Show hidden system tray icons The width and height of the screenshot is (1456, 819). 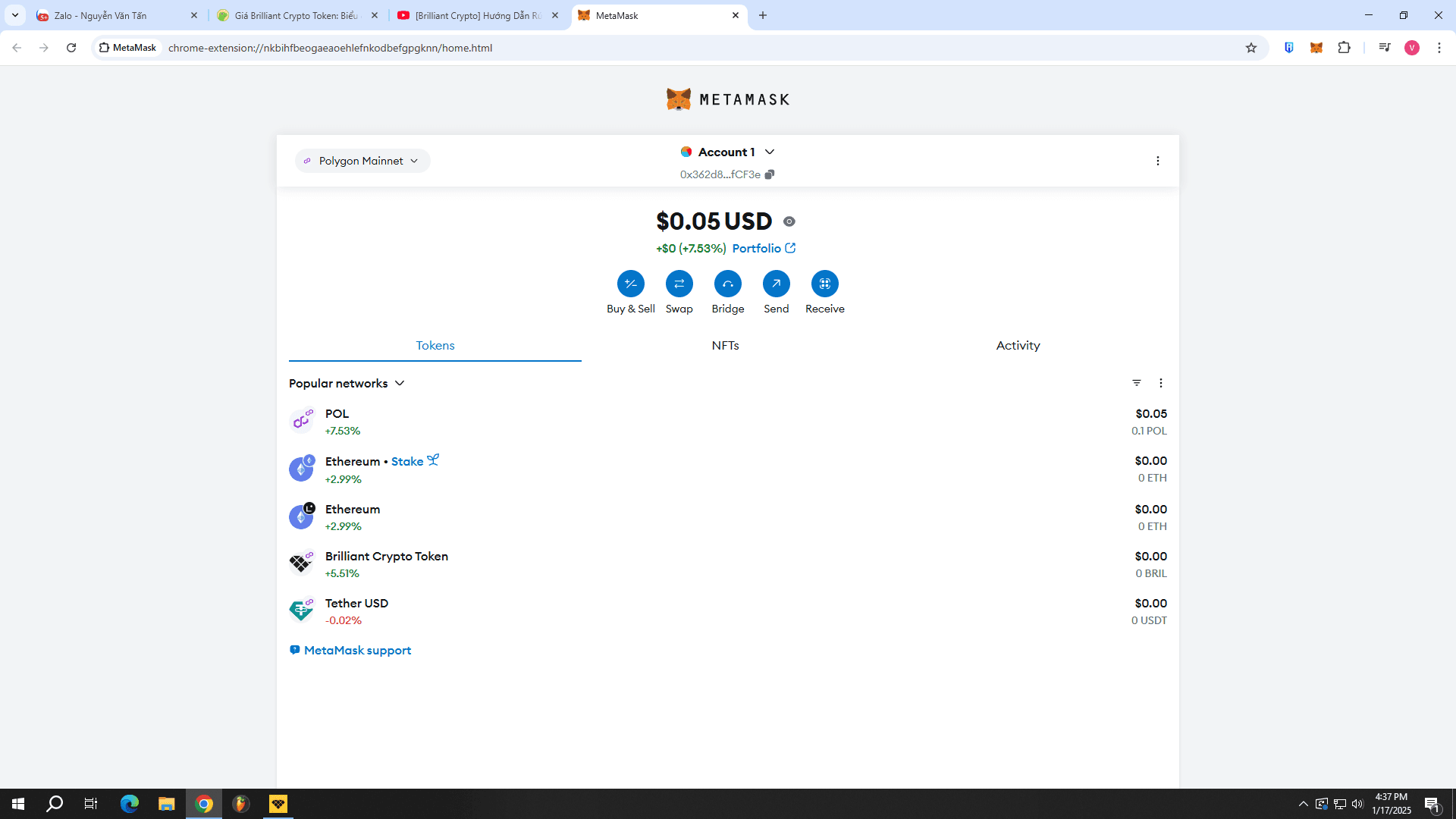(x=1303, y=804)
